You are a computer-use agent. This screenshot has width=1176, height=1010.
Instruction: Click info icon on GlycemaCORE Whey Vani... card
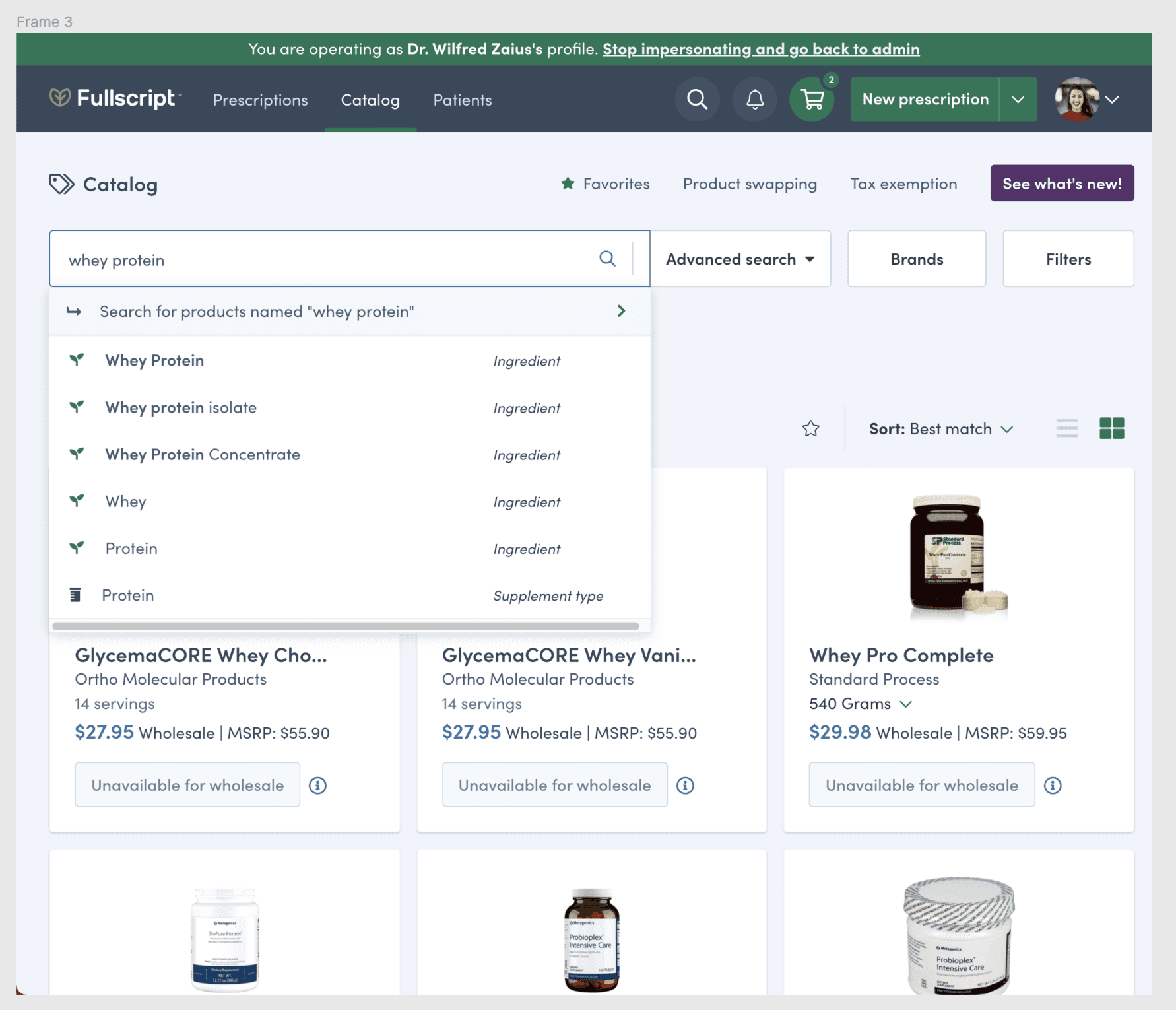coord(685,786)
